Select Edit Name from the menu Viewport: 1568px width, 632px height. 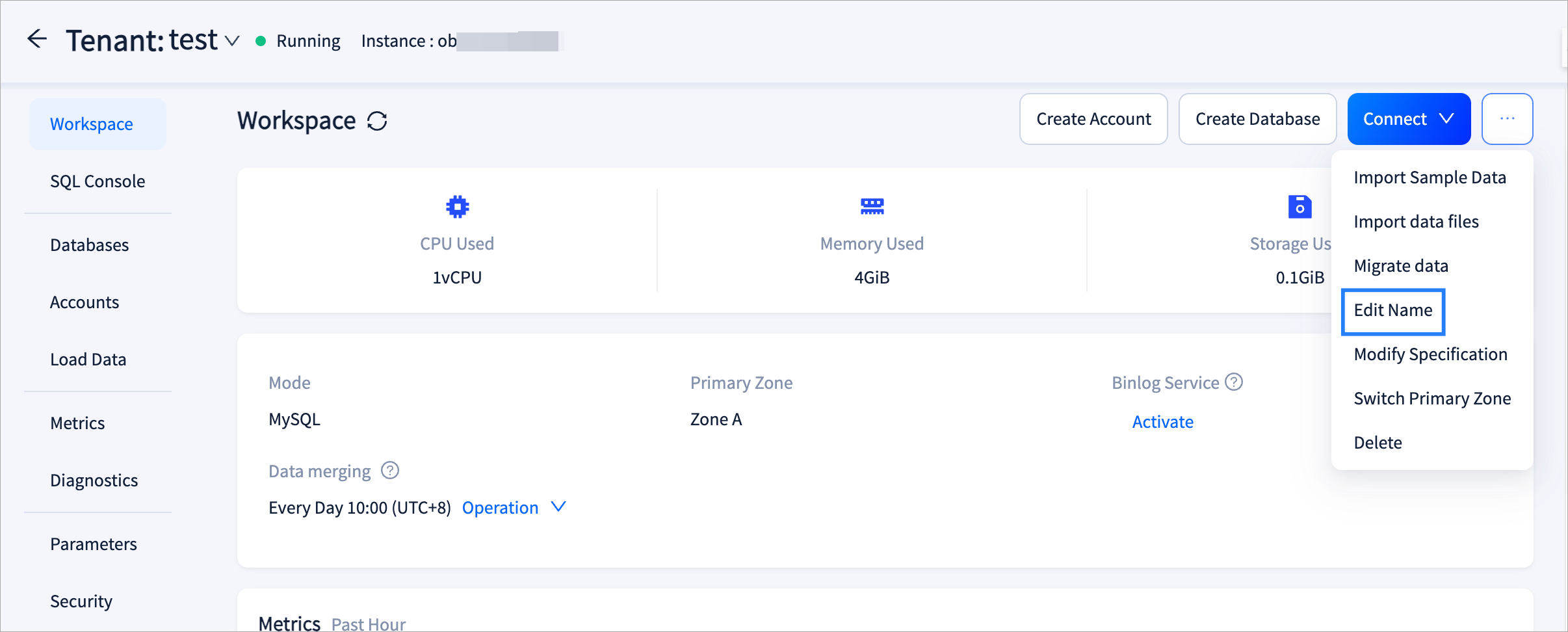click(x=1392, y=310)
